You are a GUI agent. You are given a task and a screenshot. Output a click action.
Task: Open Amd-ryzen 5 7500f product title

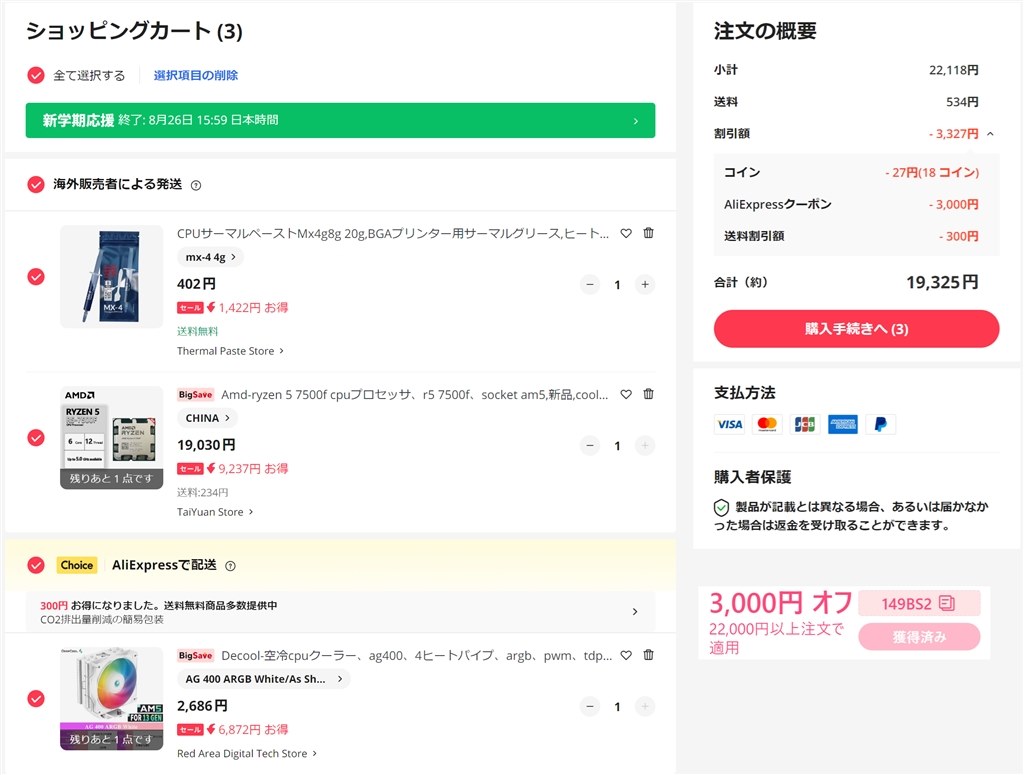(415, 395)
